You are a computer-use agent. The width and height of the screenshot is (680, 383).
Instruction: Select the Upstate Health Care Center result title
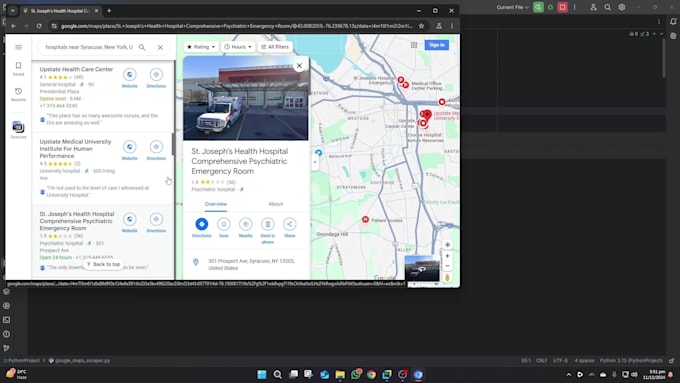point(76,69)
